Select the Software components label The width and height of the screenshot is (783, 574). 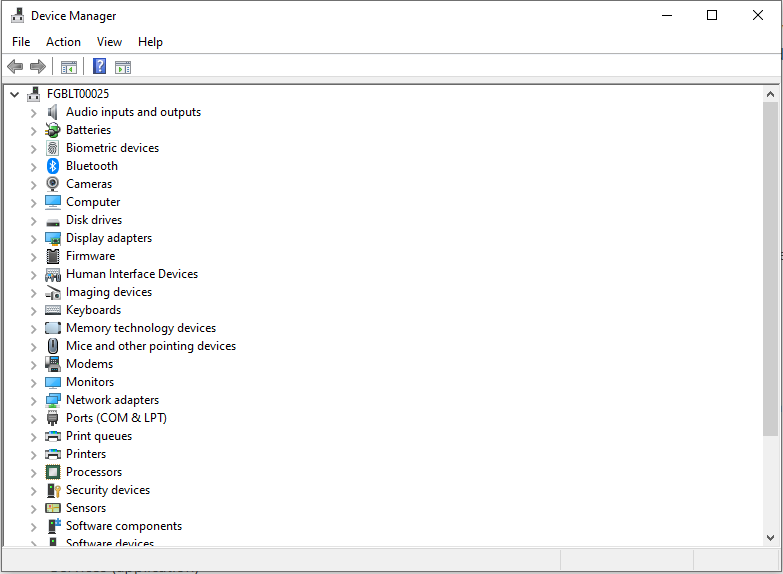point(124,526)
